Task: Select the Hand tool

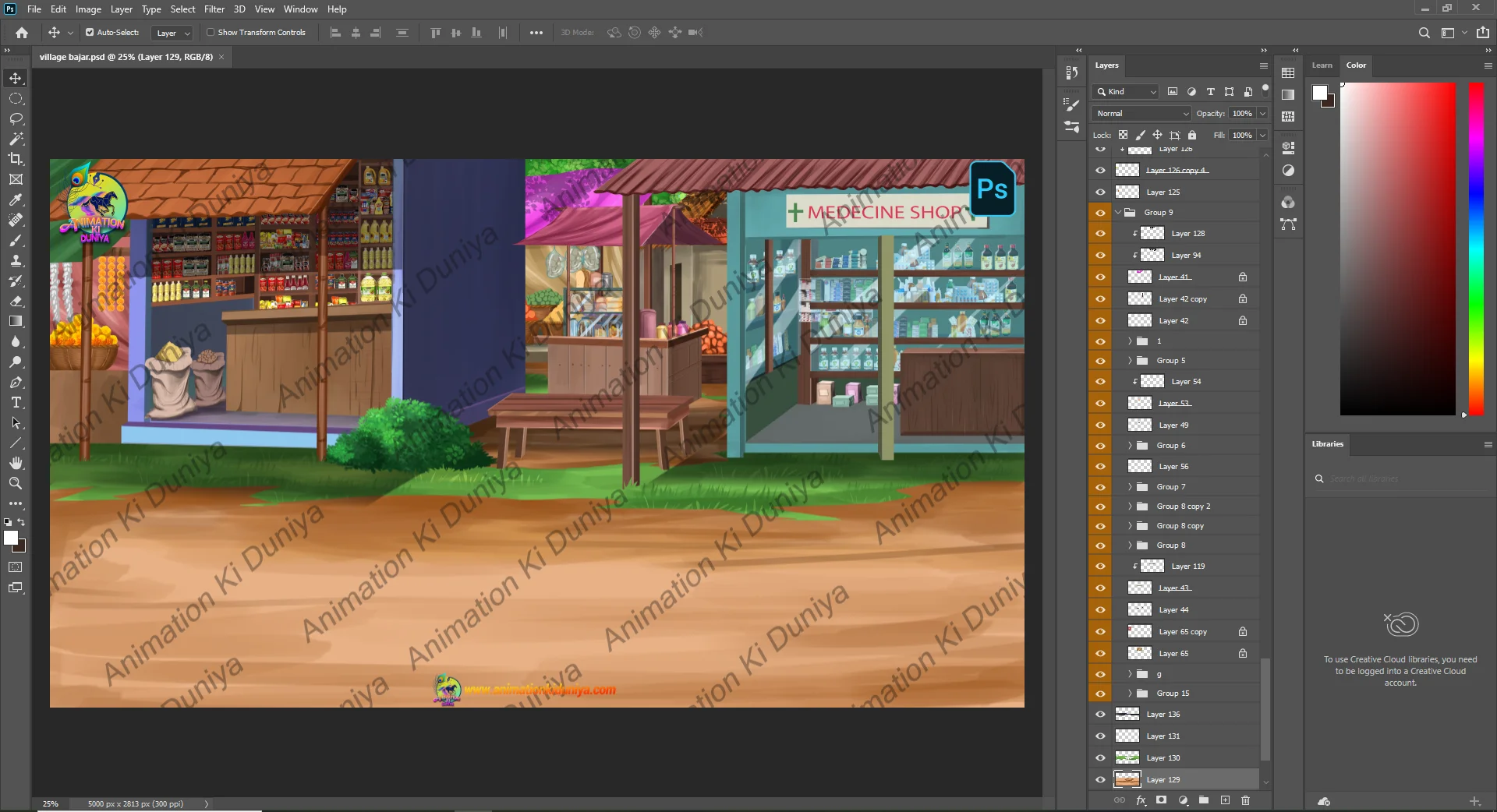Action: 16,463
